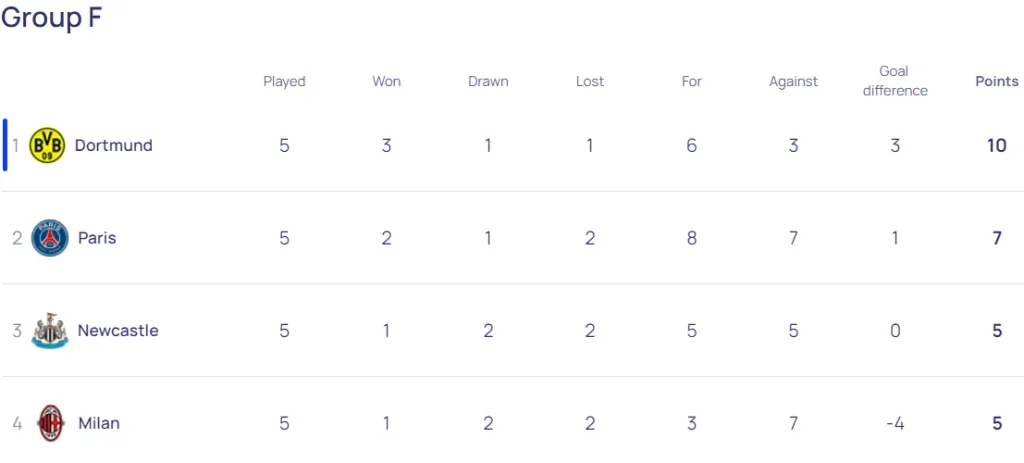Click the Group F heading

click(52, 18)
